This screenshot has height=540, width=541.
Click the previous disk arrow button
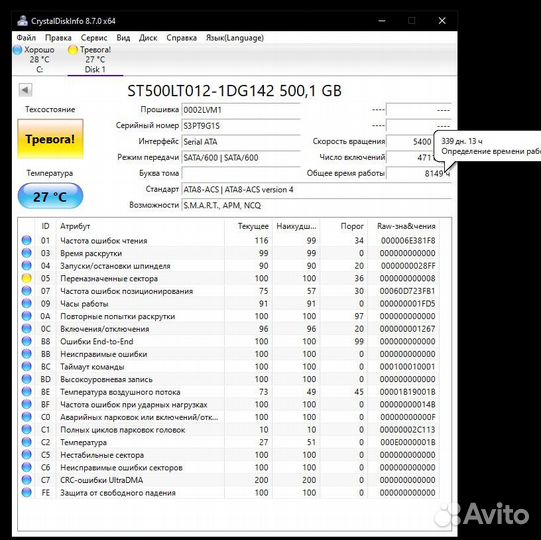pyautogui.click(x=25, y=90)
